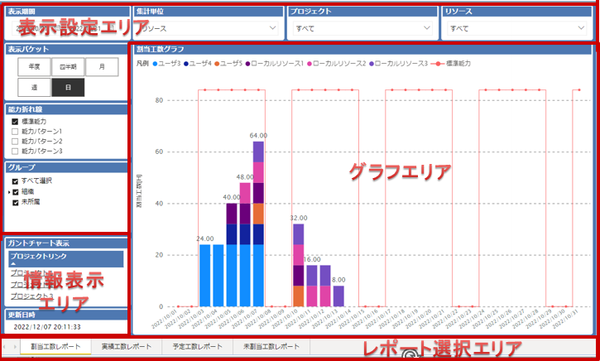Click the orange ユーザ5 segment in the 64.00 bar

click(259, 214)
